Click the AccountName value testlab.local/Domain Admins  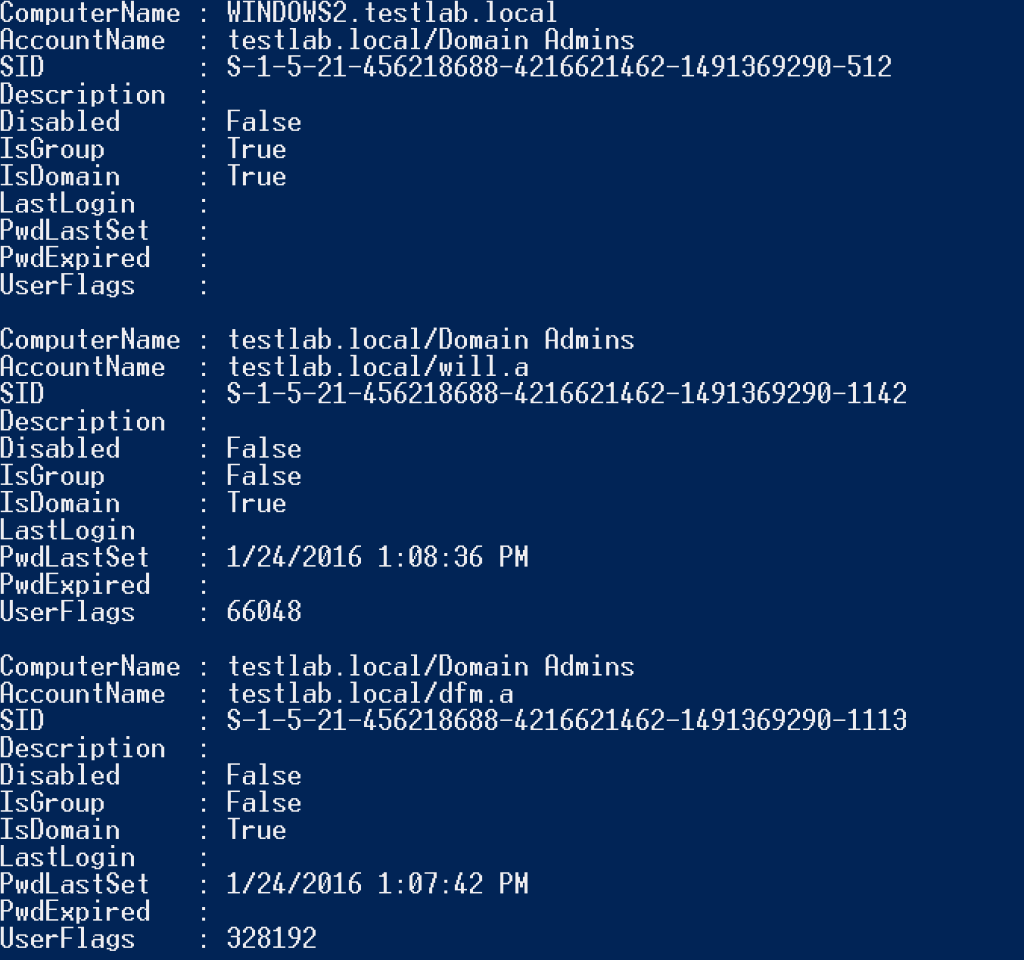click(431, 41)
